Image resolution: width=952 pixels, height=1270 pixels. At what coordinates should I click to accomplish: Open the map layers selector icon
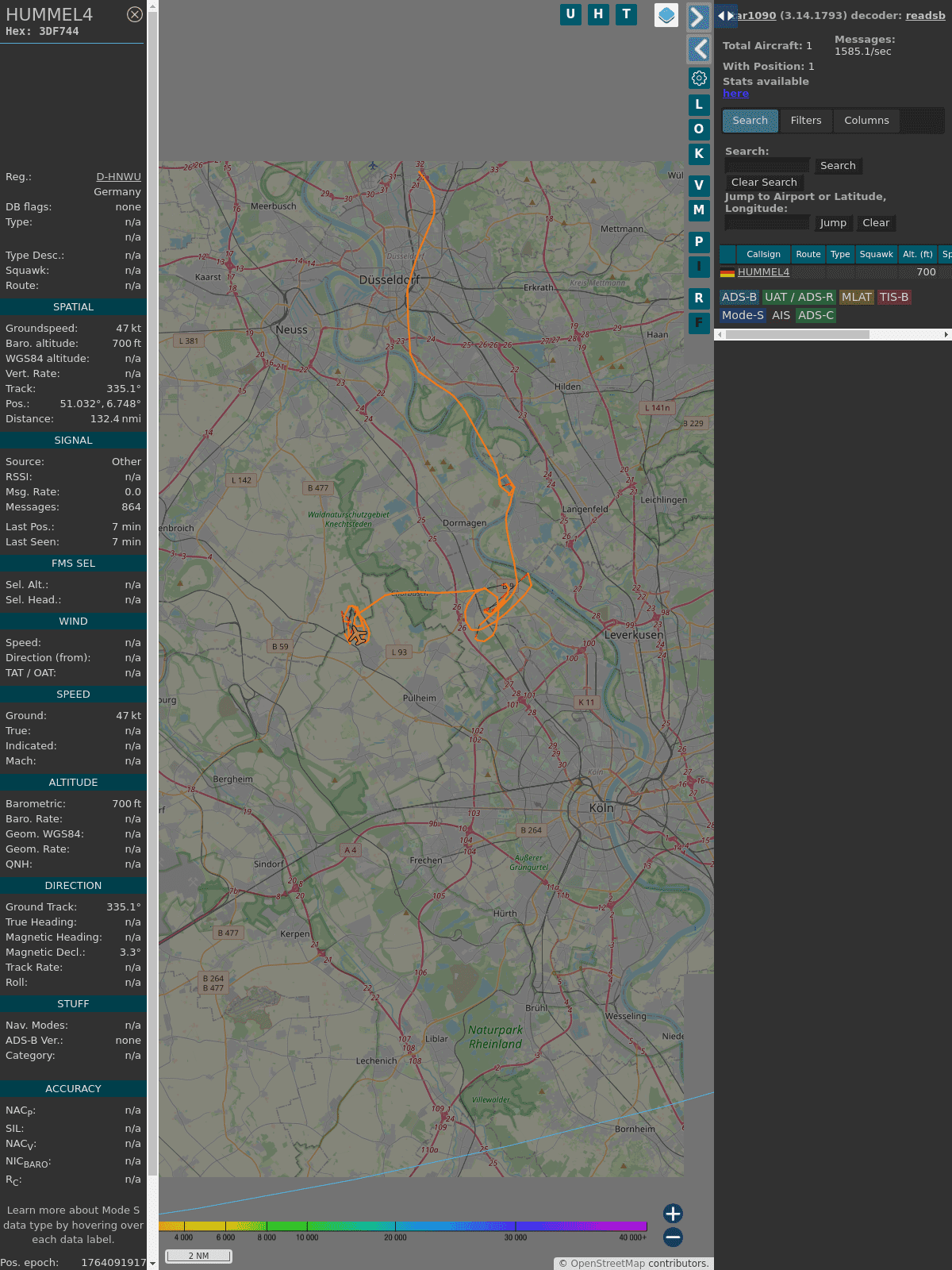coord(666,15)
